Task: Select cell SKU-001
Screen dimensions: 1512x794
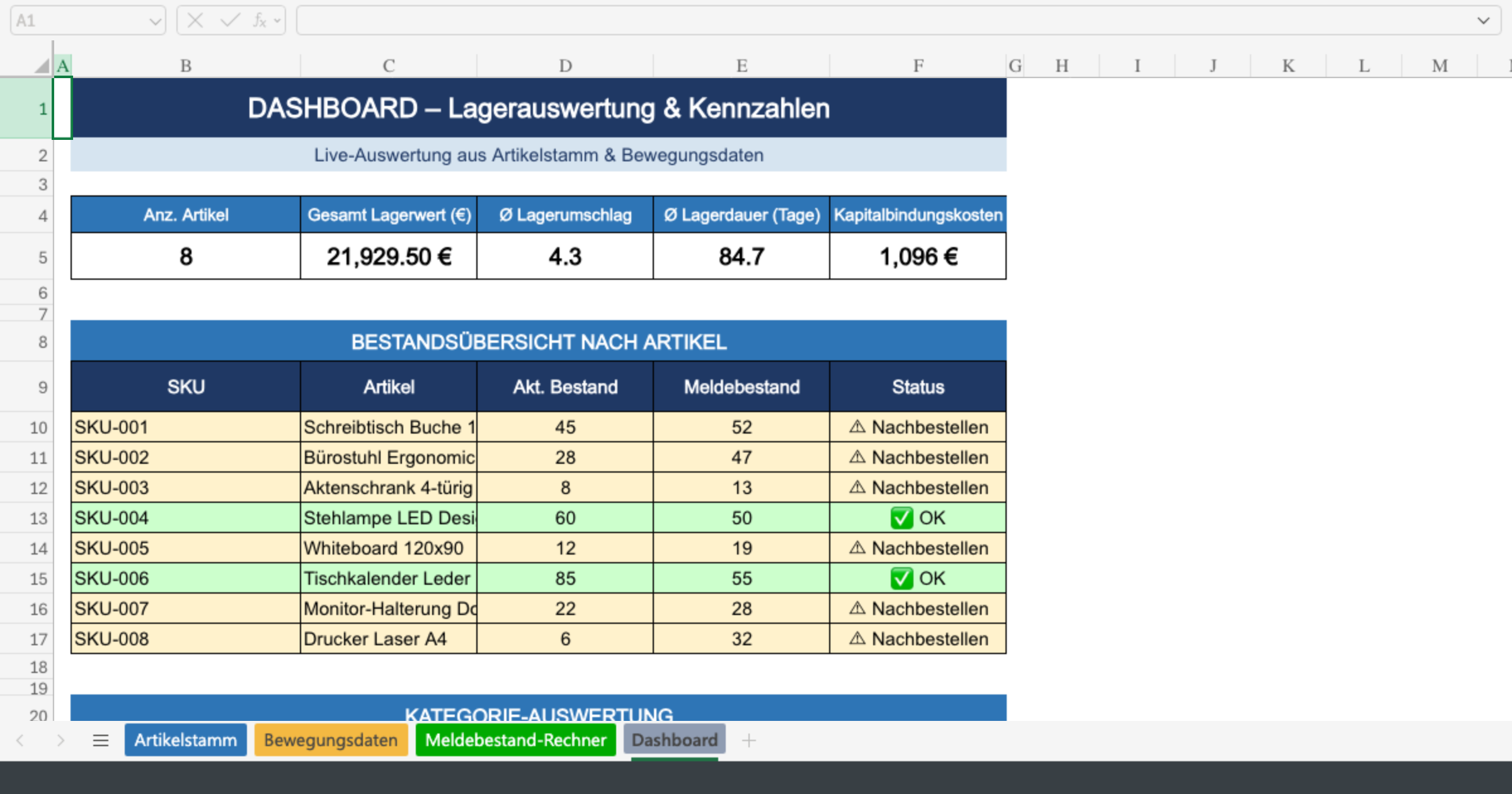Action: point(186,427)
